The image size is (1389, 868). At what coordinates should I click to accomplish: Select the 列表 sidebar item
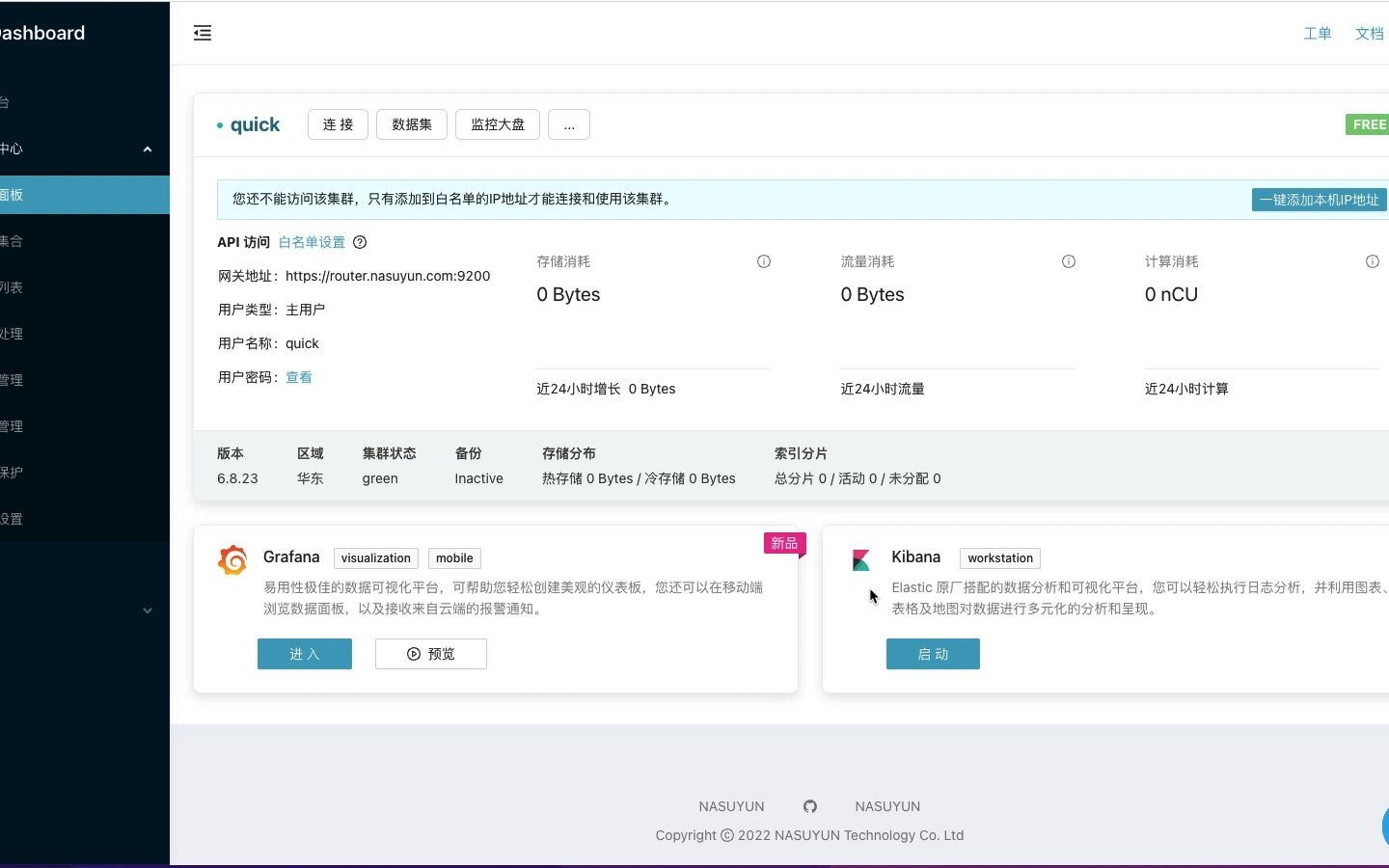coord(85,287)
